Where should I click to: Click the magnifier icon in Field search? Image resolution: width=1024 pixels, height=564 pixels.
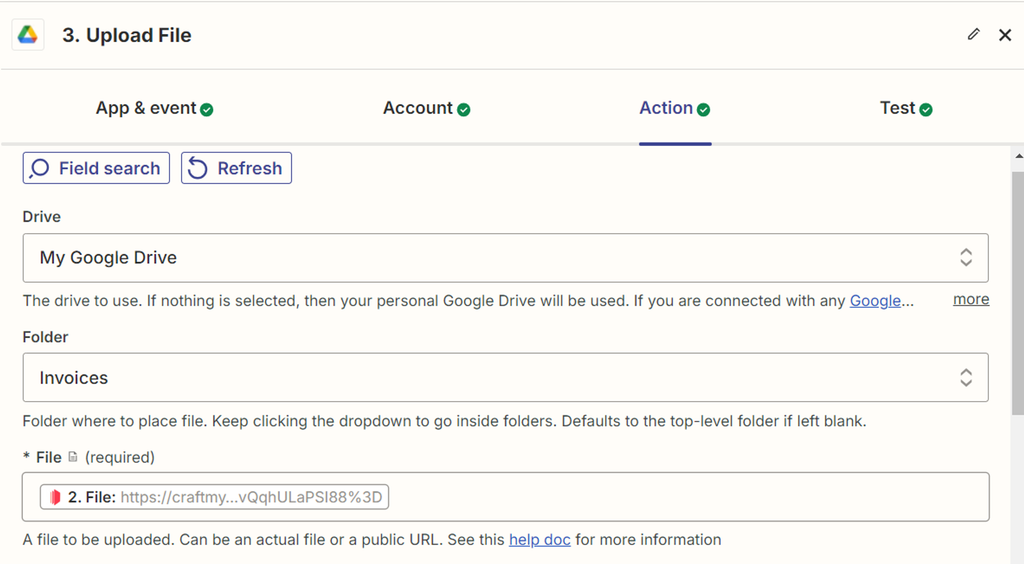tap(39, 168)
